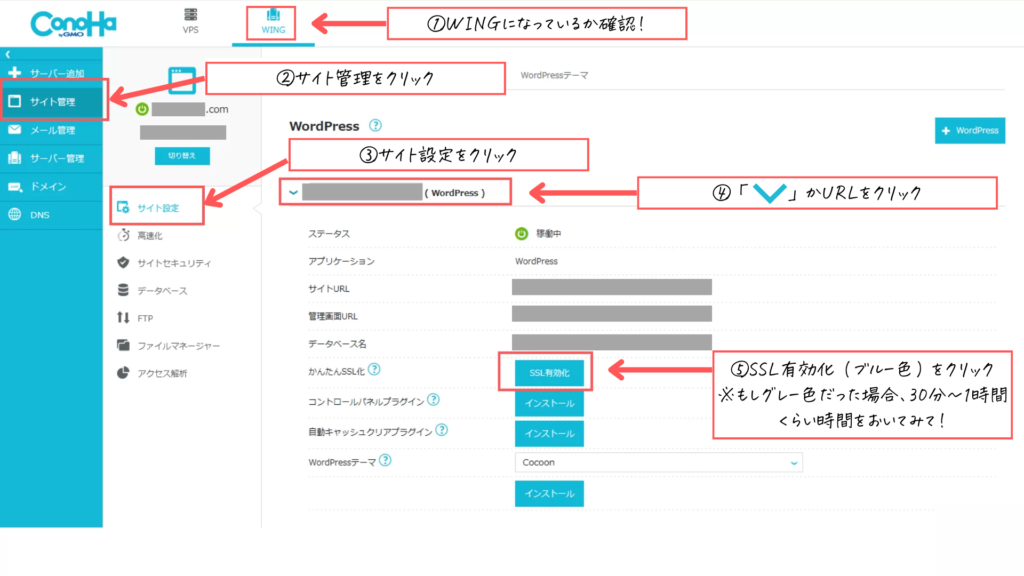The height and width of the screenshot is (576, 1024).
Task: Collapse the WordPress site row chevron
Action: [293, 193]
